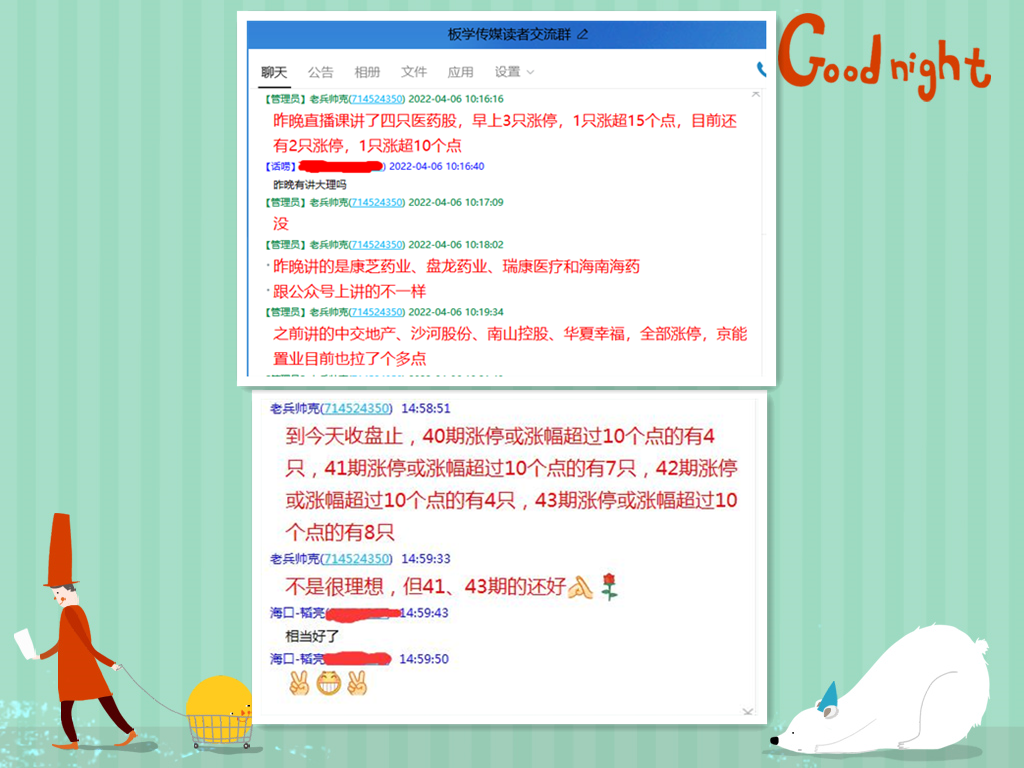Click the edit pencil next to group name
The image size is (1024, 768).
pyautogui.click(x=583, y=35)
